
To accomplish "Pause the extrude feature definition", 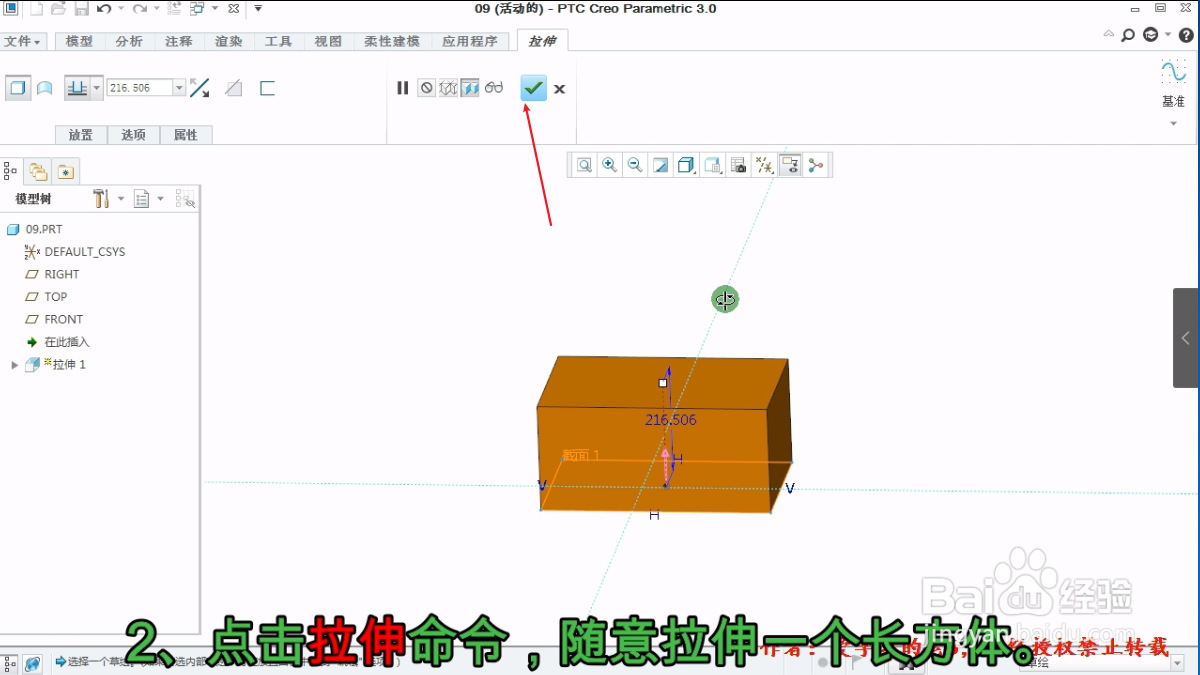I will point(402,88).
